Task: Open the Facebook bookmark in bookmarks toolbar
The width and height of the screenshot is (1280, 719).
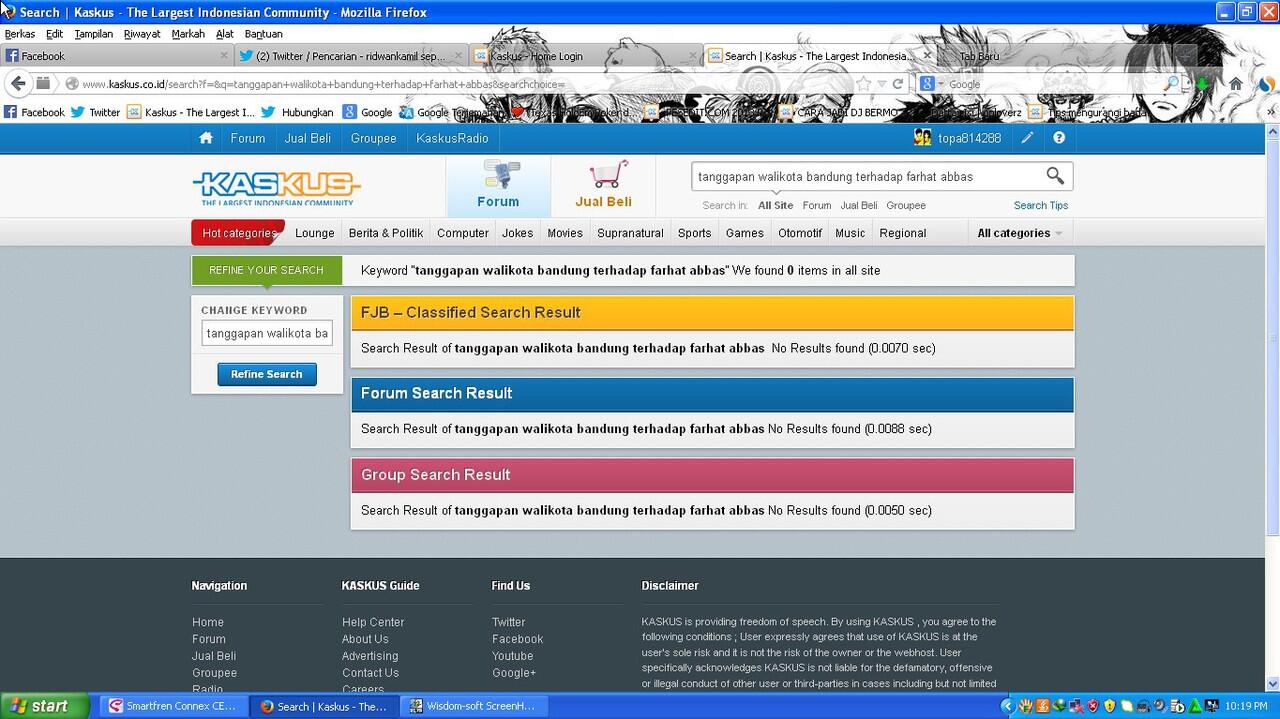Action: (x=35, y=112)
